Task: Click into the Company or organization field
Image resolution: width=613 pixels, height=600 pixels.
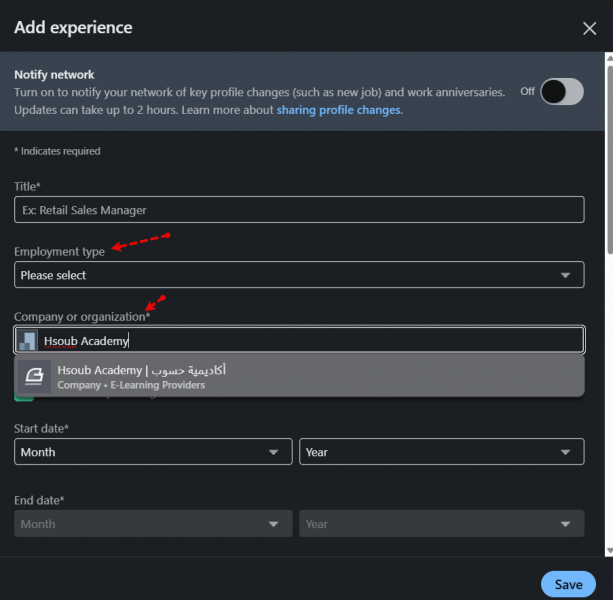Action: point(299,340)
